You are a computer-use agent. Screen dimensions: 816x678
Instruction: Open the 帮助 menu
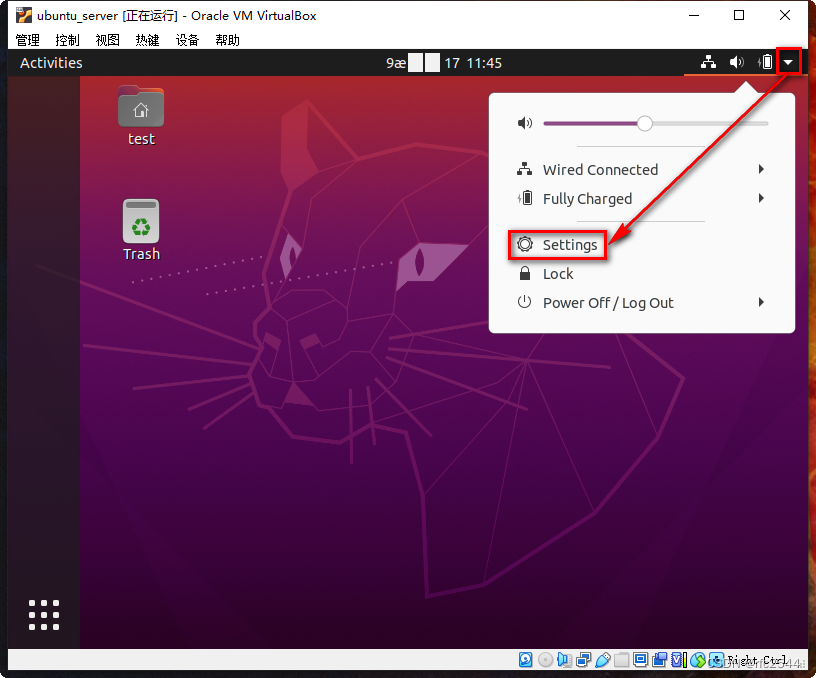pos(227,40)
